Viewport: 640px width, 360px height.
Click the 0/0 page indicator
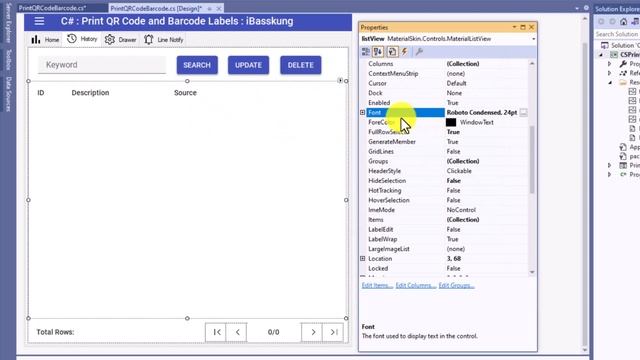(x=273, y=332)
